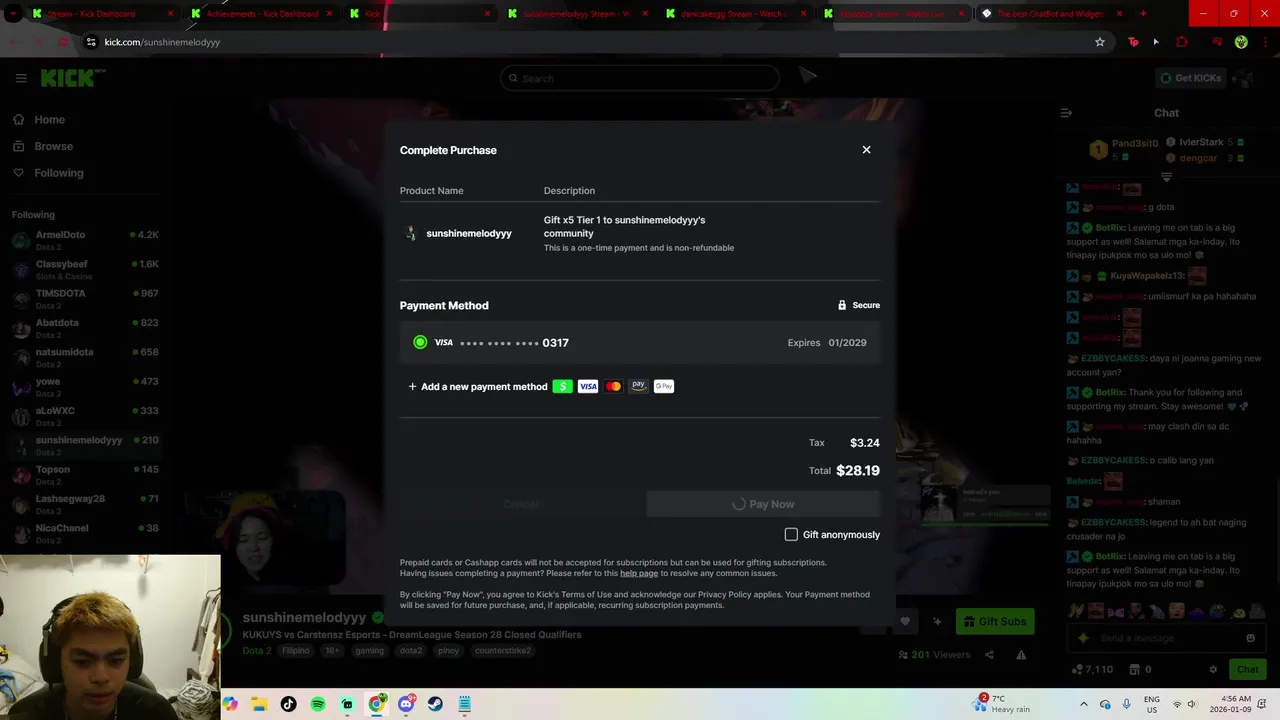Image resolution: width=1280 pixels, height=720 pixels.
Task: Open File Explorer from the taskbar
Action: coord(260,704)
